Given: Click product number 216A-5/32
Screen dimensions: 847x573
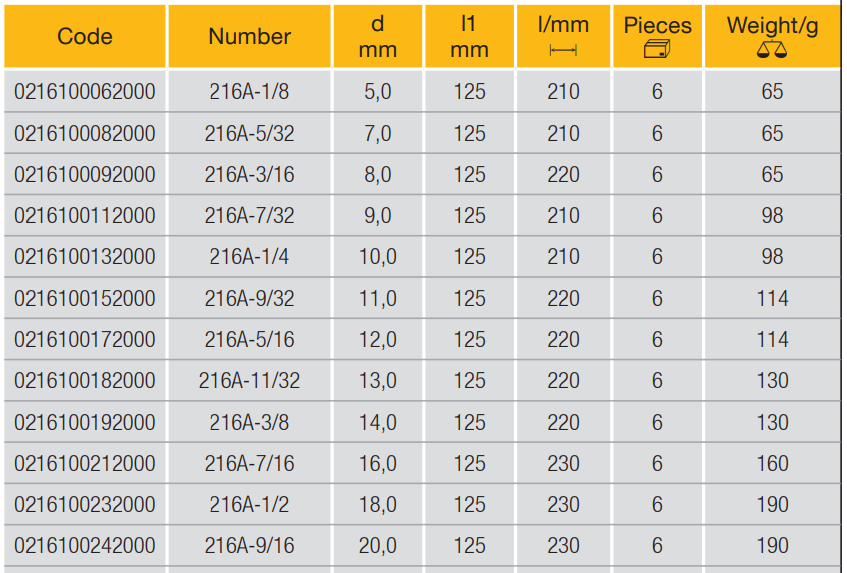Looking at the screenshot, I should click(x=249, y=133).
